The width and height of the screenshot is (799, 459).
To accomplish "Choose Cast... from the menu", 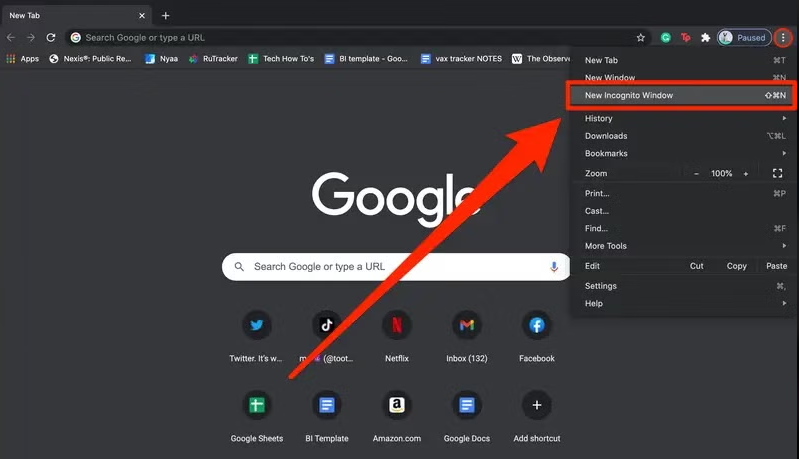I will click(x=683, y=211).
